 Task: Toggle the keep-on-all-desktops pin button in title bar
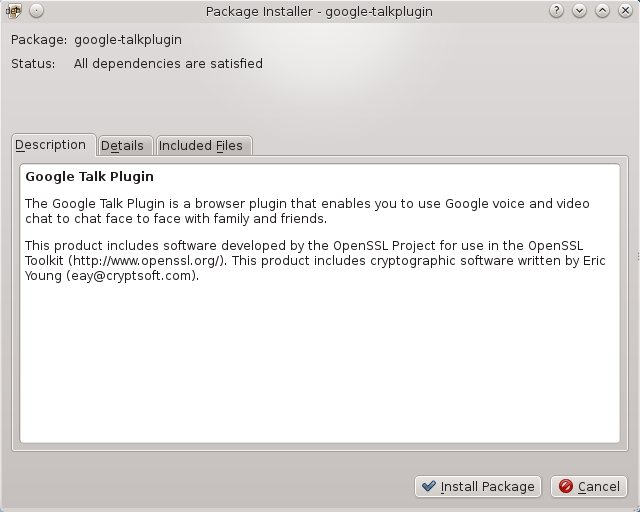tap(37, 11)
